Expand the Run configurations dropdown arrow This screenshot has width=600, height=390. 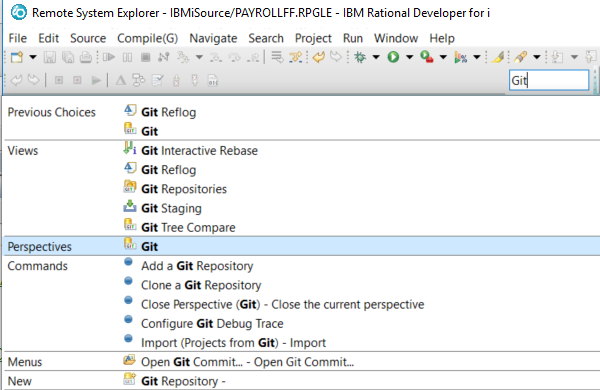pyautogui.click(x=409, y=57)
